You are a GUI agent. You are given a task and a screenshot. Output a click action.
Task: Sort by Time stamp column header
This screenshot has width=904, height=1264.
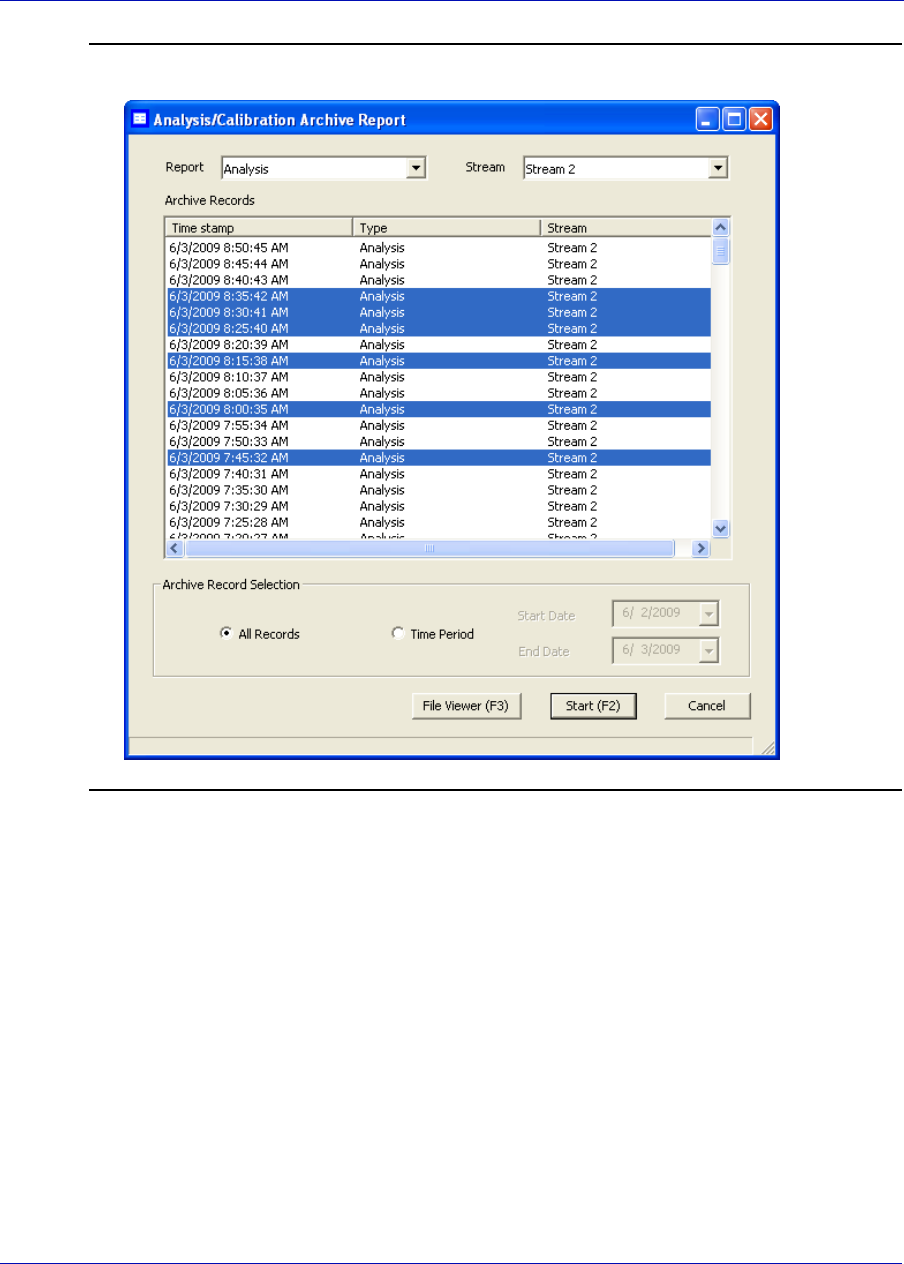click(x=260, y=228)
